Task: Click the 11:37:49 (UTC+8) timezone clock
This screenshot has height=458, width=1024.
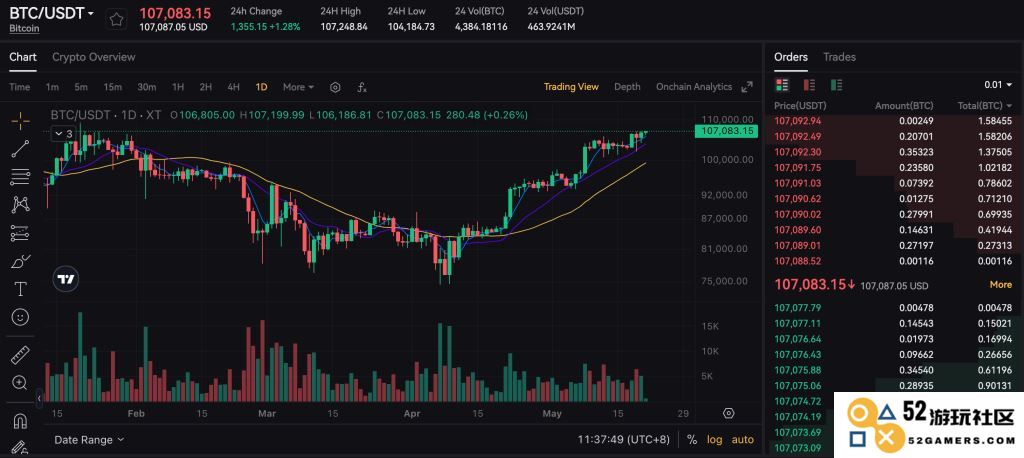Action: 624,440
